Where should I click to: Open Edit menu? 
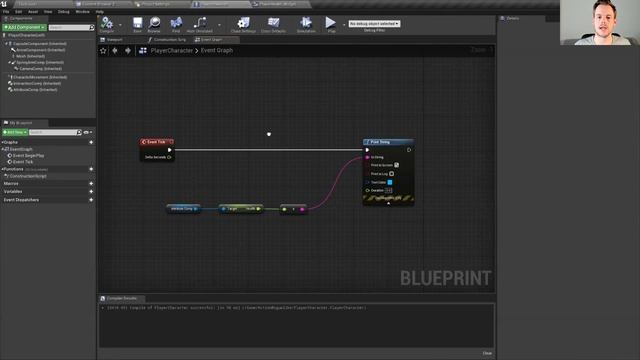(19, 12)
